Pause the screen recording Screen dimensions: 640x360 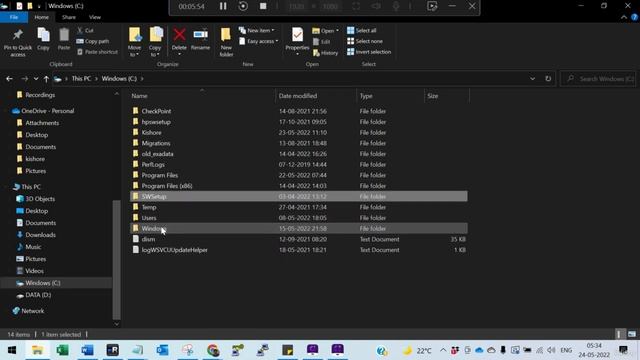click(x=223, y=6)
